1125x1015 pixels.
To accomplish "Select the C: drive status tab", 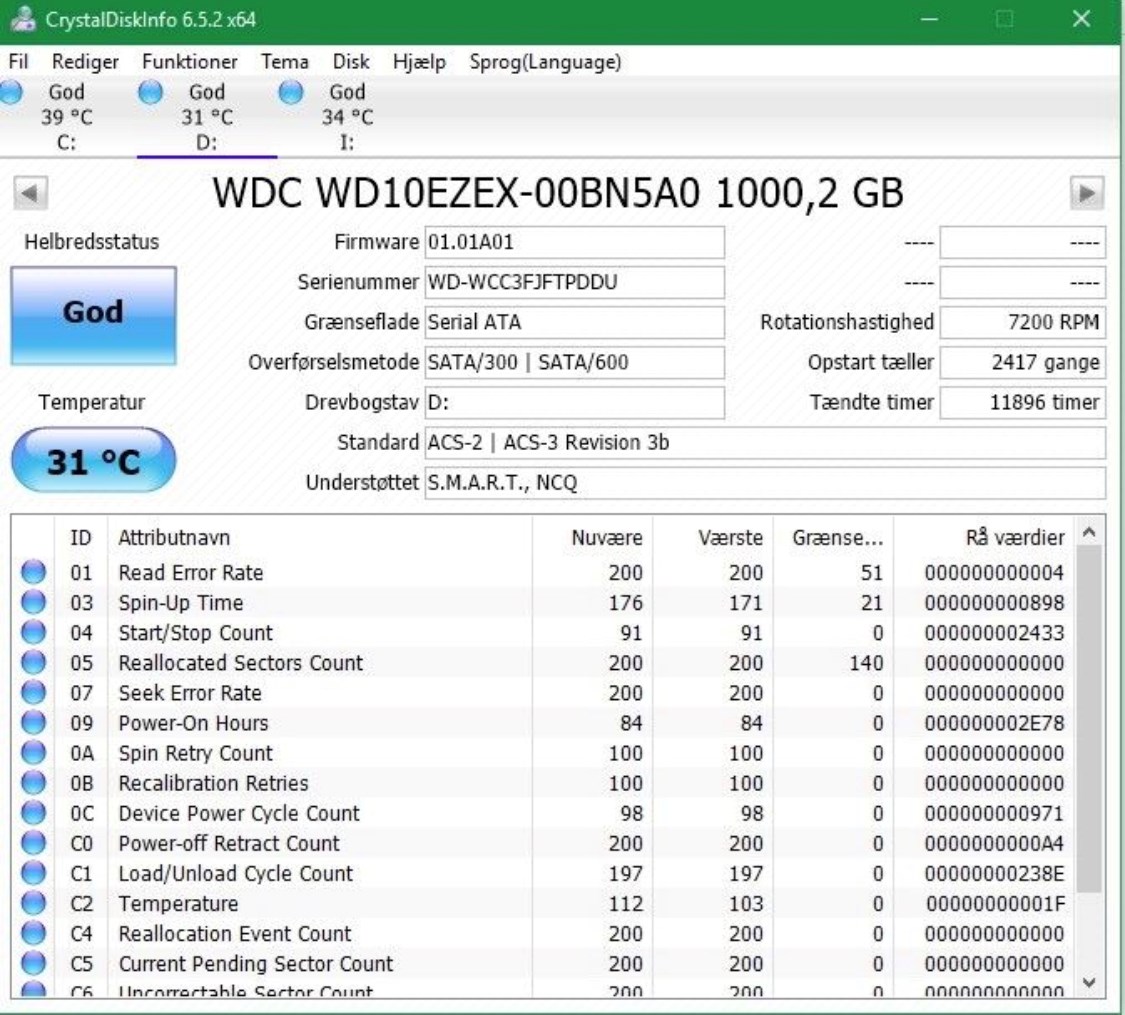I will [66, 117].
